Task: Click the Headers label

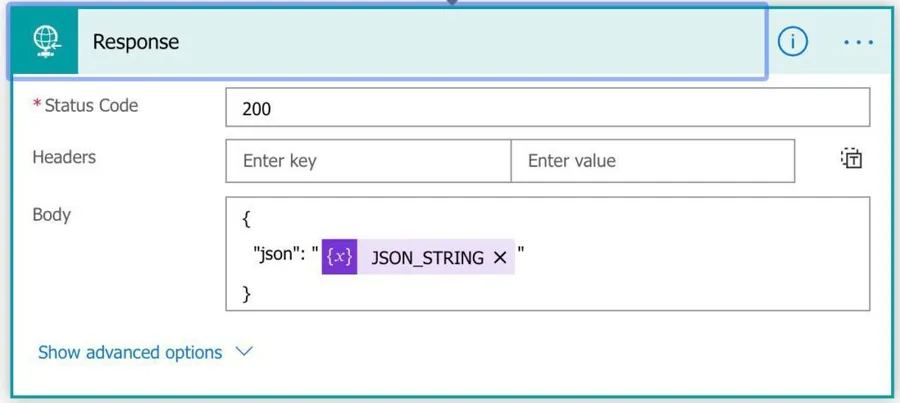Action: tap(64, 158)
